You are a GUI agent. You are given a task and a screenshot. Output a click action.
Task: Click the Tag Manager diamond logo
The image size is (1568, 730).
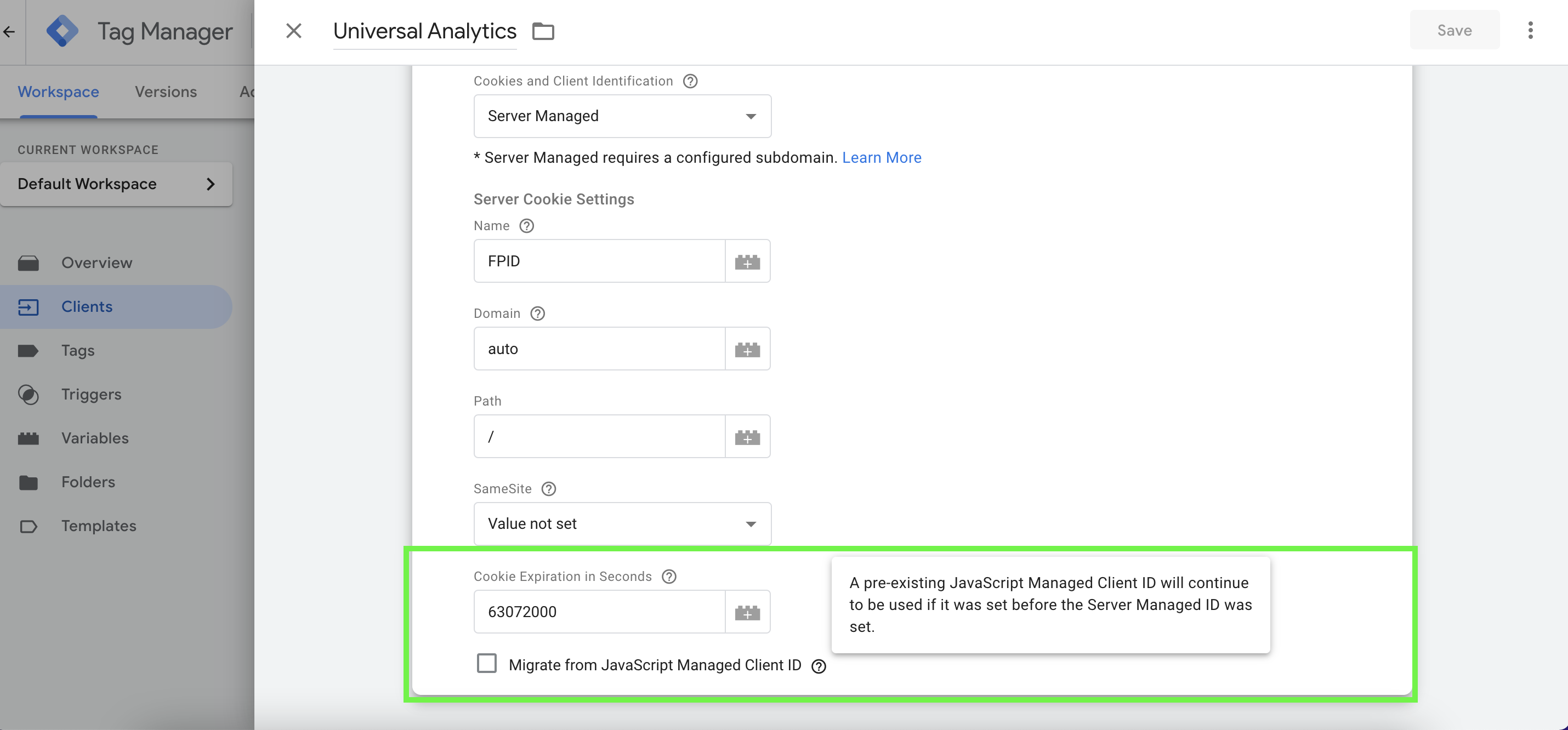click(x=62, y=31)
